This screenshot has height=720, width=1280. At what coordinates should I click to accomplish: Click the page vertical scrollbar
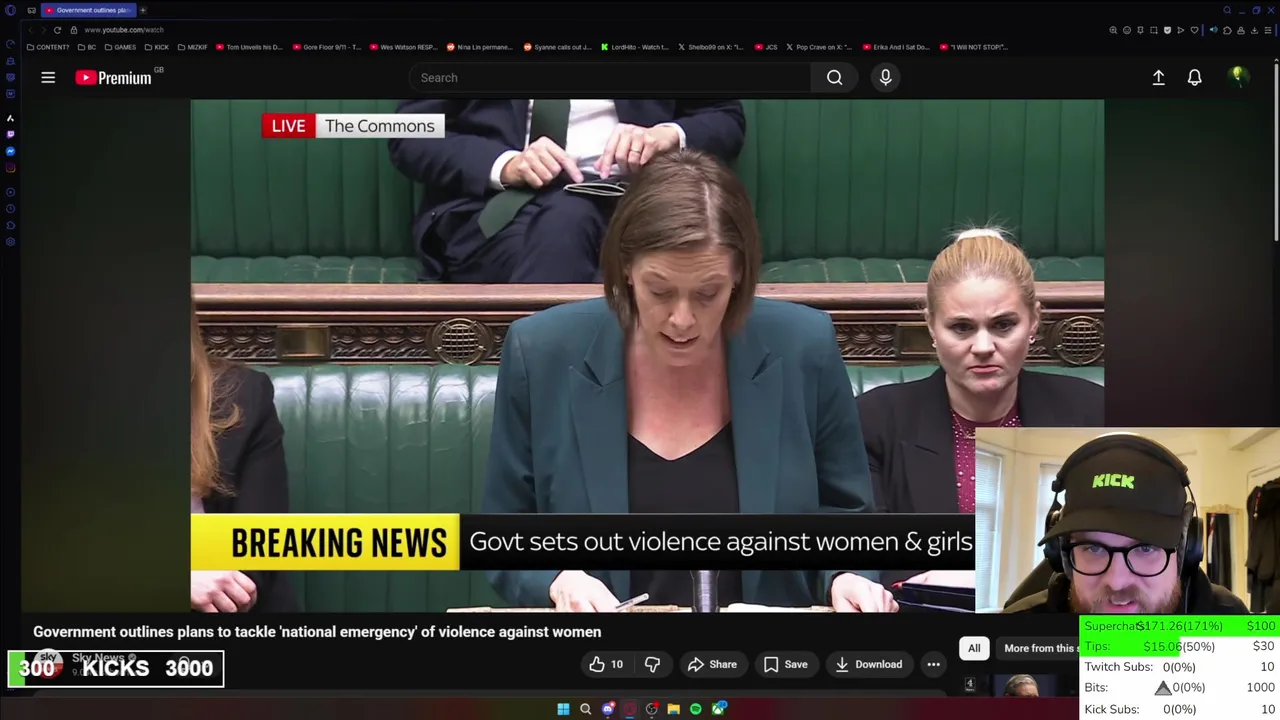[x=1276, y=150]
